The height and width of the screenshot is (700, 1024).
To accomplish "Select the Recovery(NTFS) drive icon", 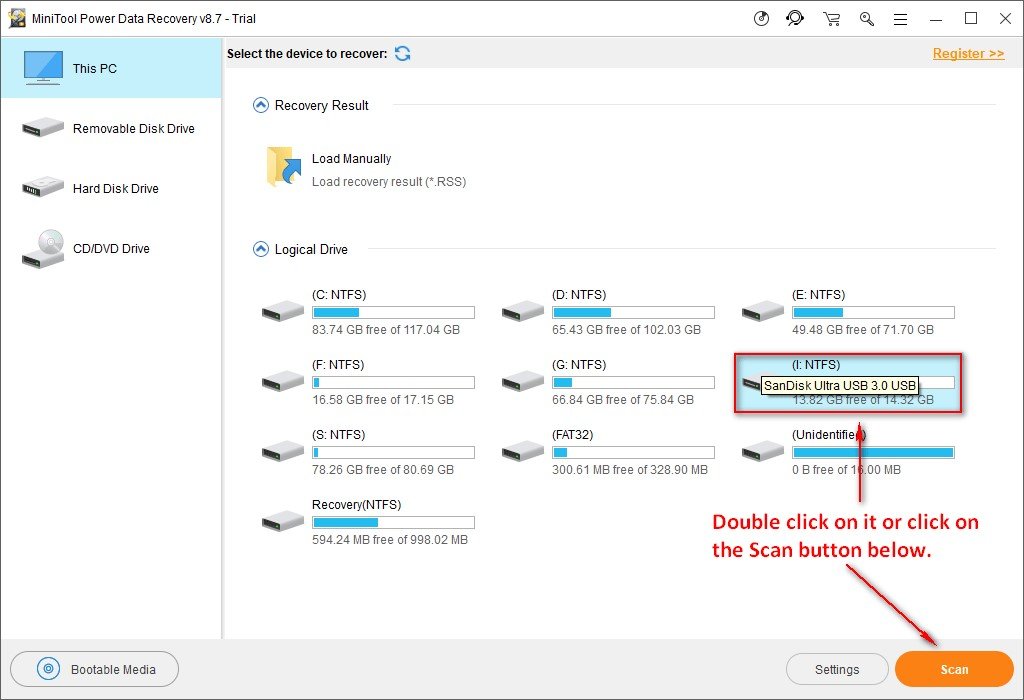I will pos(283,520).
